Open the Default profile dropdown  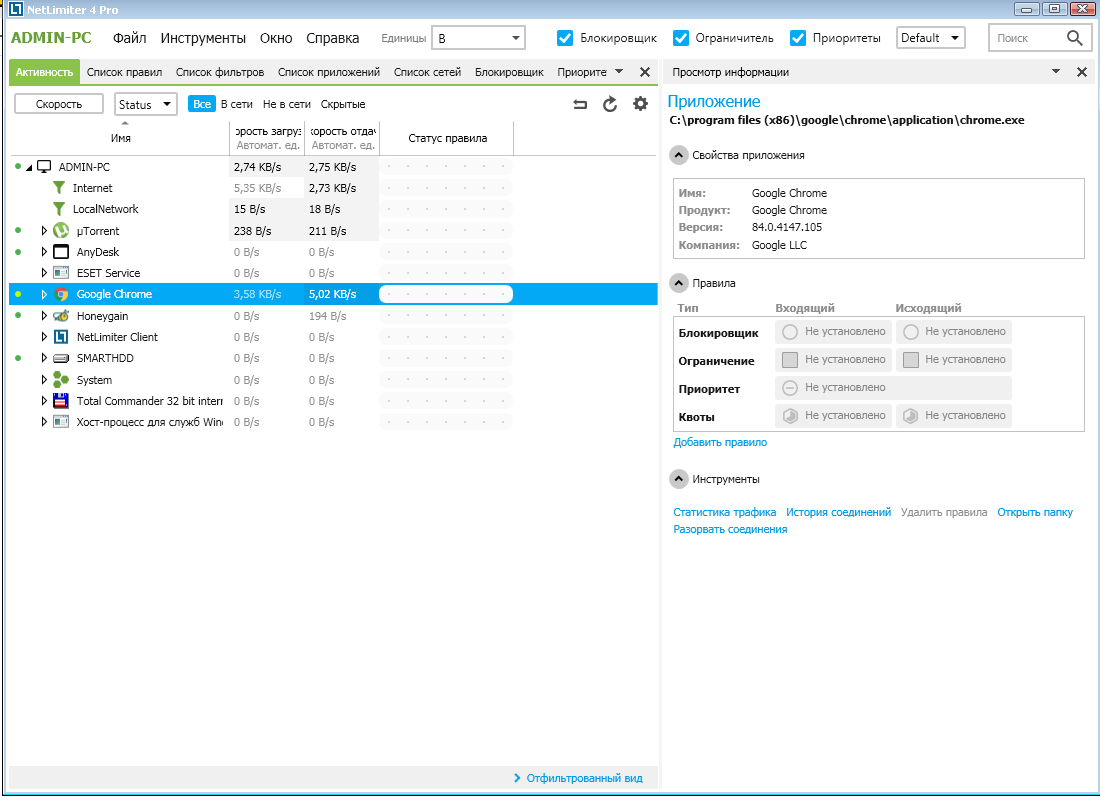pyautogui.click(x=930, y=38)
